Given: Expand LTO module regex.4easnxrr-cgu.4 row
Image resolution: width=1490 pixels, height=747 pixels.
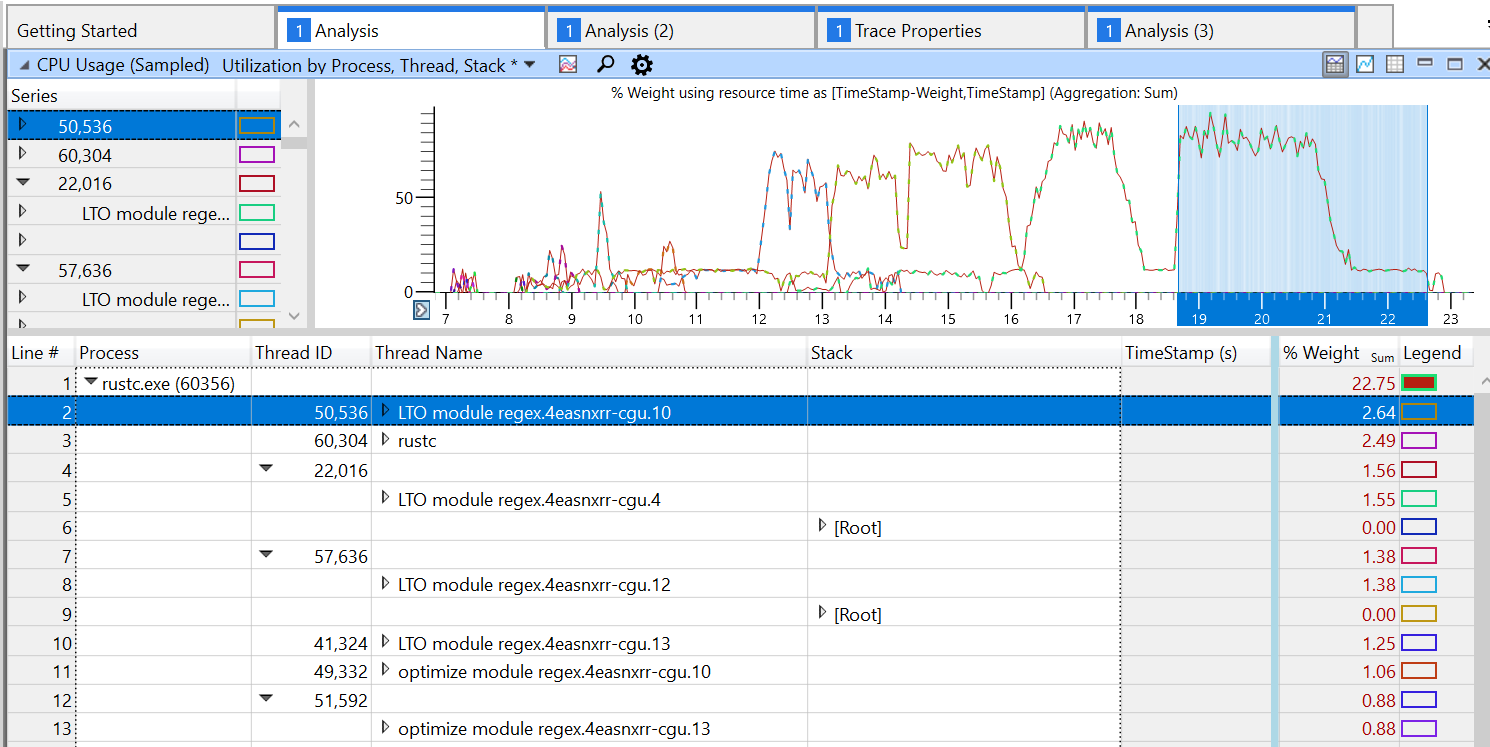Looking at the screenshot, I should (x=386, y=498).
